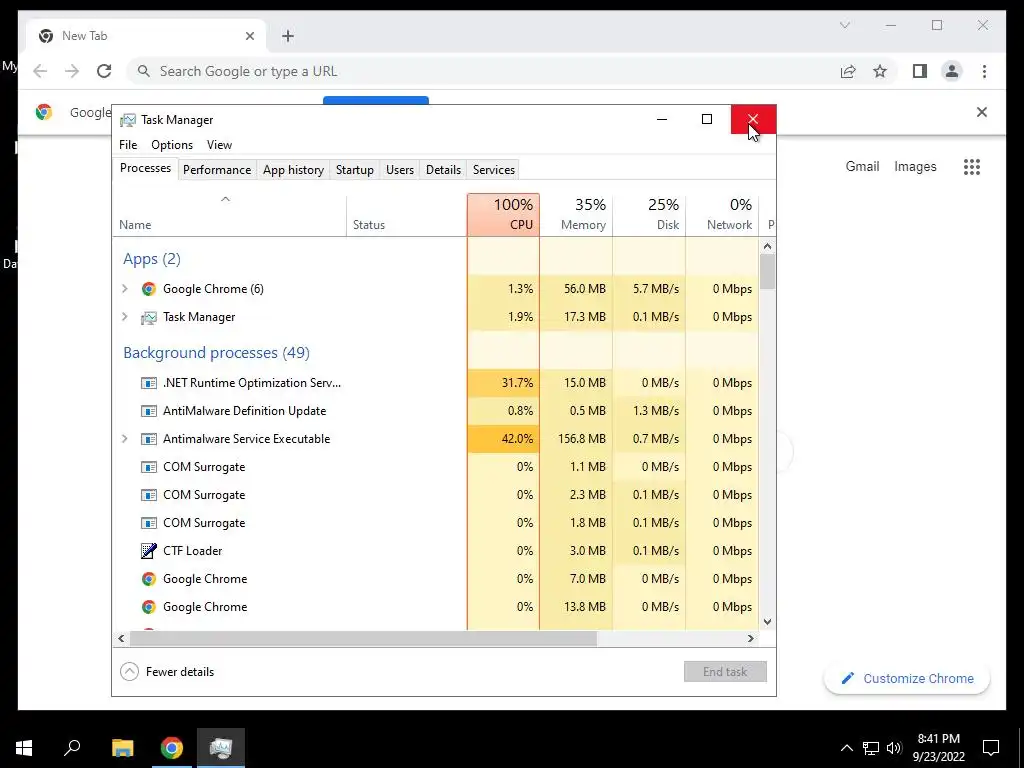Reload the page in Chrome

coord(104,71)
